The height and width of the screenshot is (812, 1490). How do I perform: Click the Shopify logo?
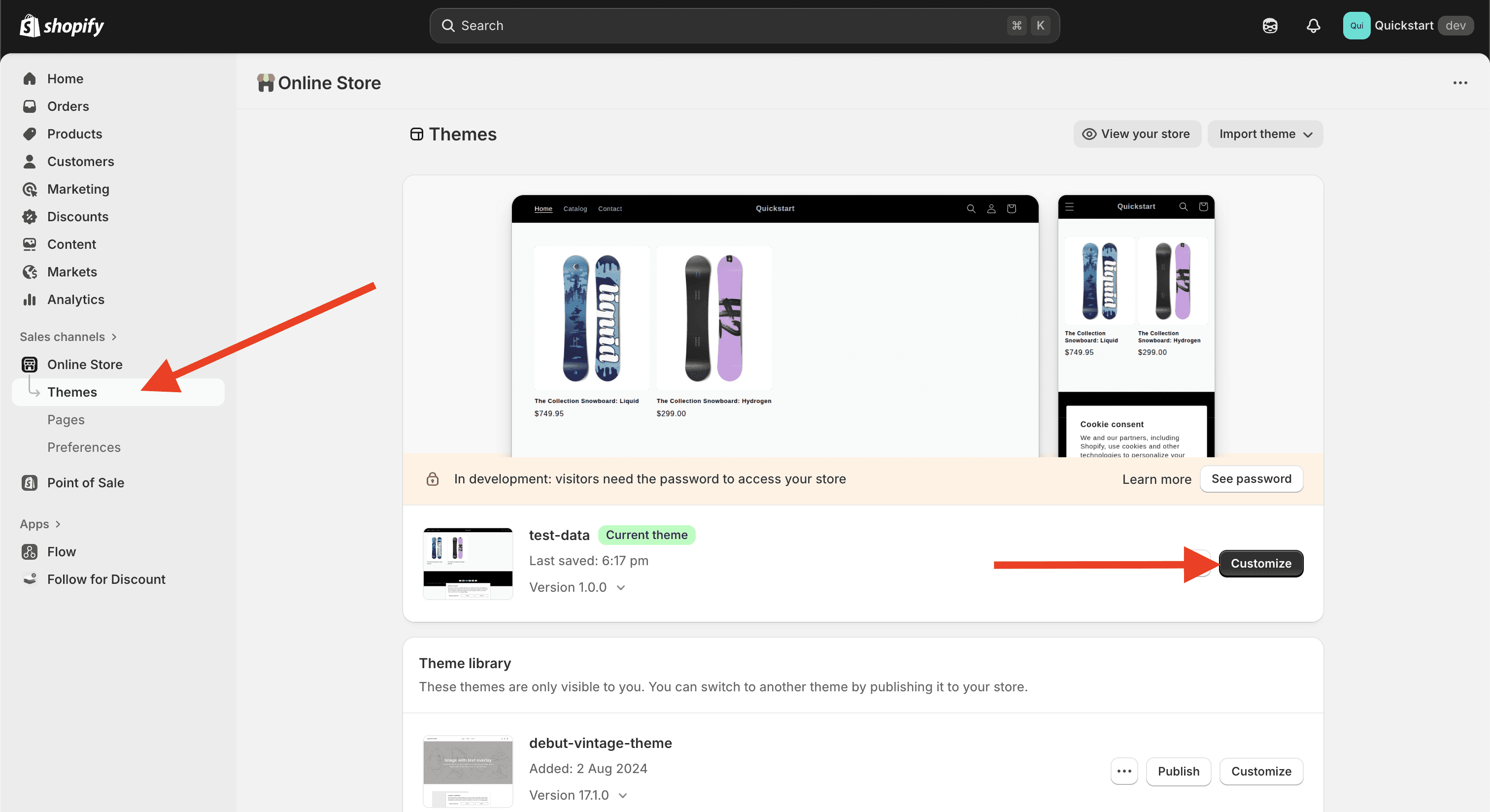tap(61, 26)
